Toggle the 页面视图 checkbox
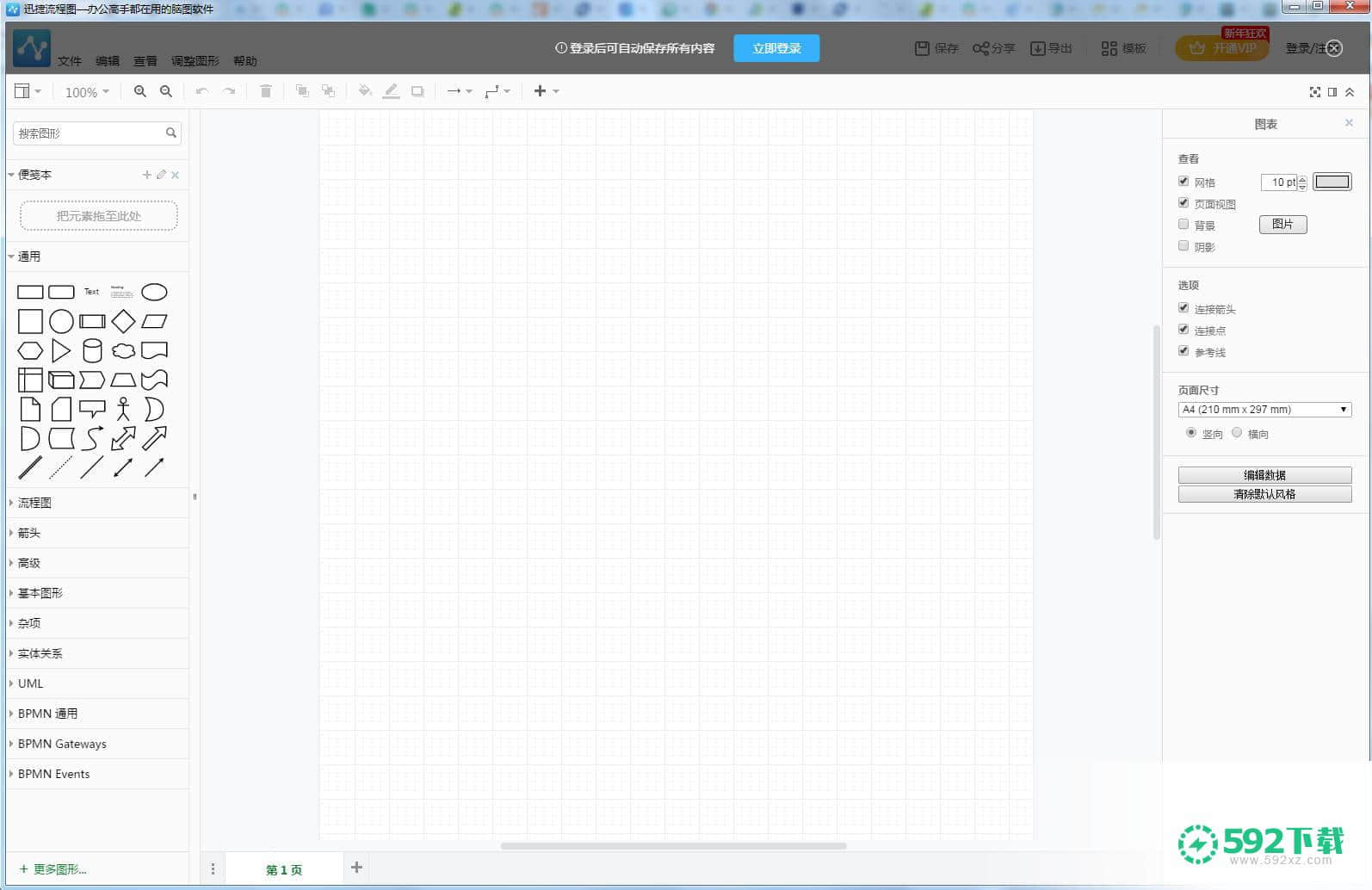 (1184, 202)
